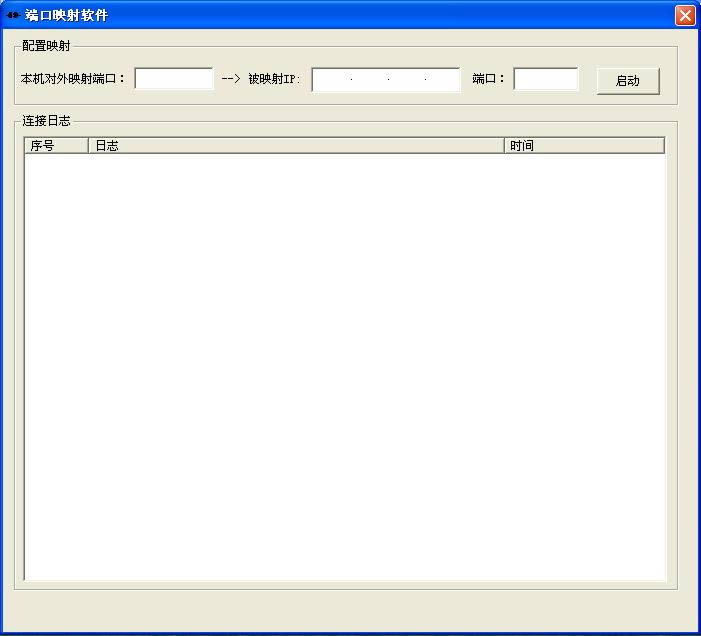
Task: Close the 端口映射软件 window
Action: pos(684,15)
